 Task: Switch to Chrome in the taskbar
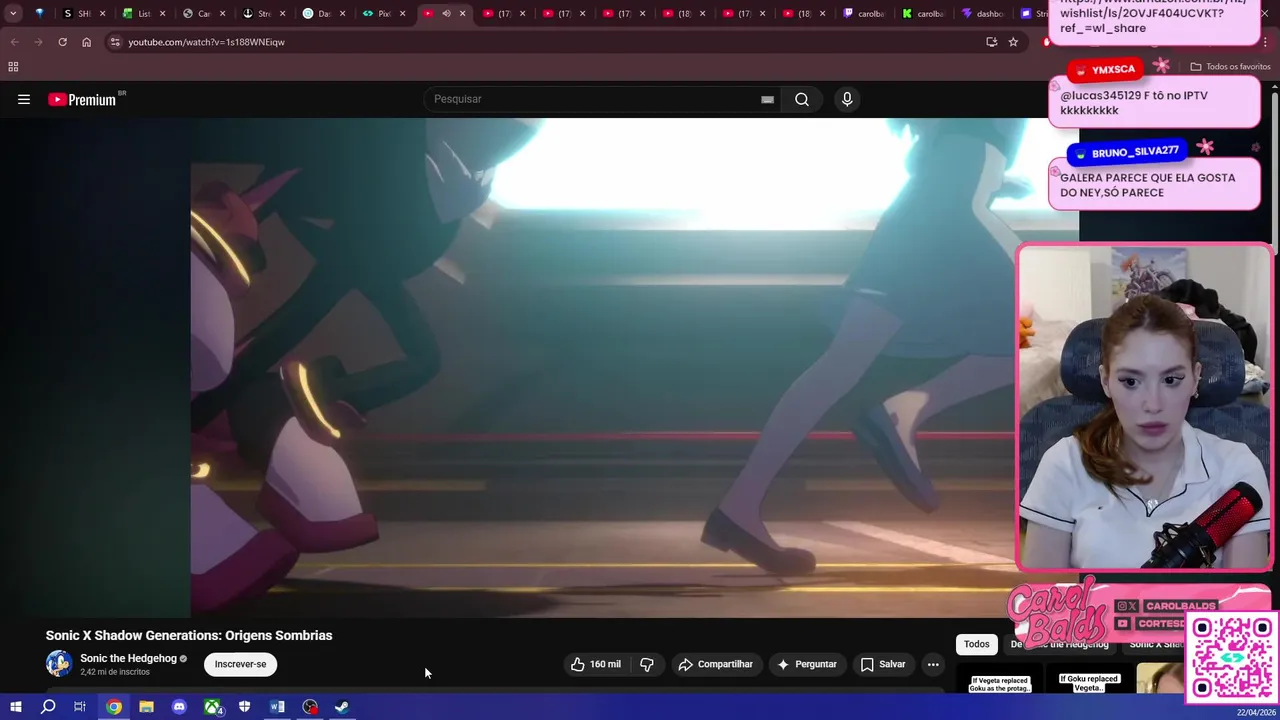pyautogui.click(x=114, y=707)
